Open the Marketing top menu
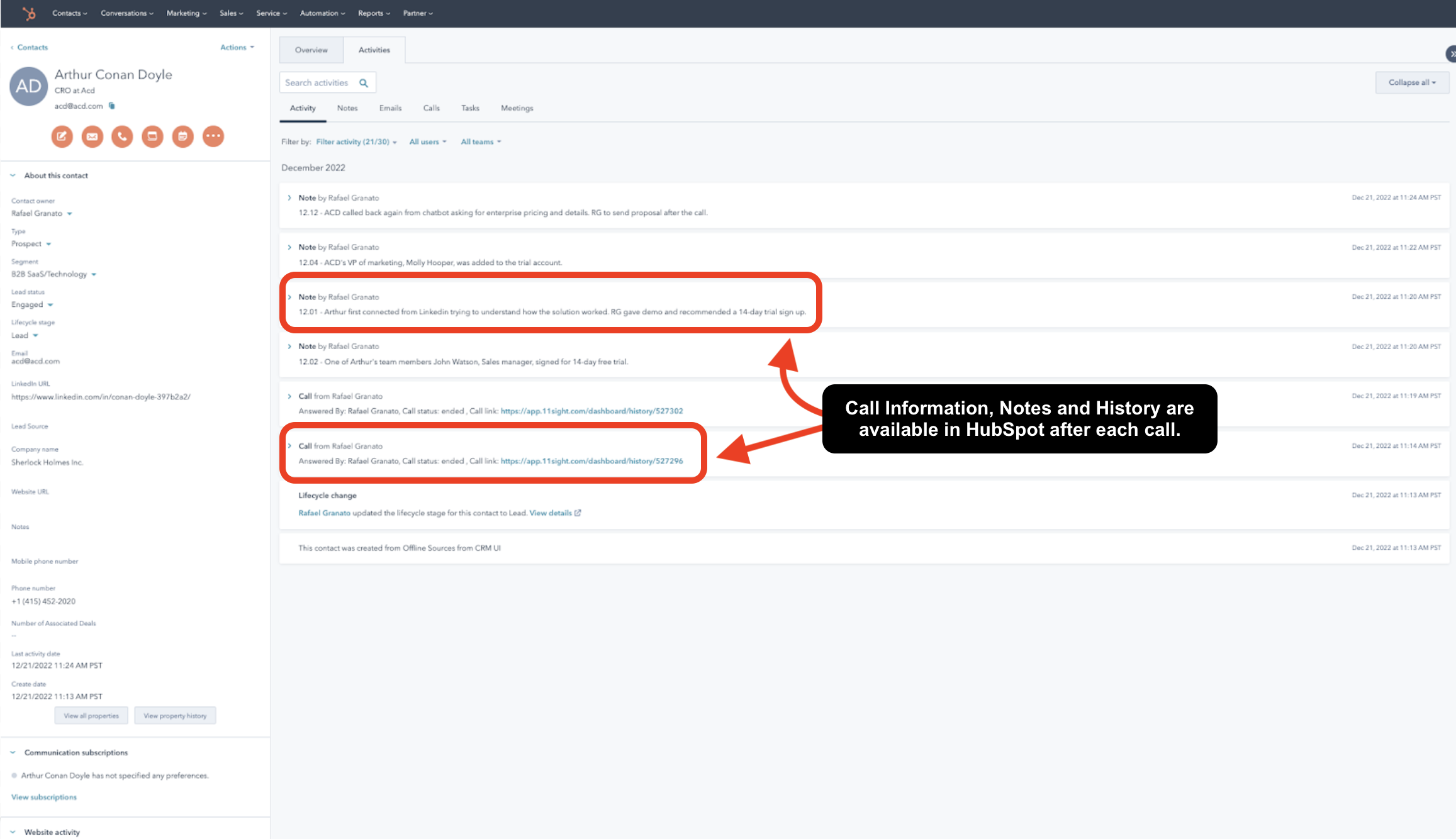The image size is (1456, 839). 186,13
